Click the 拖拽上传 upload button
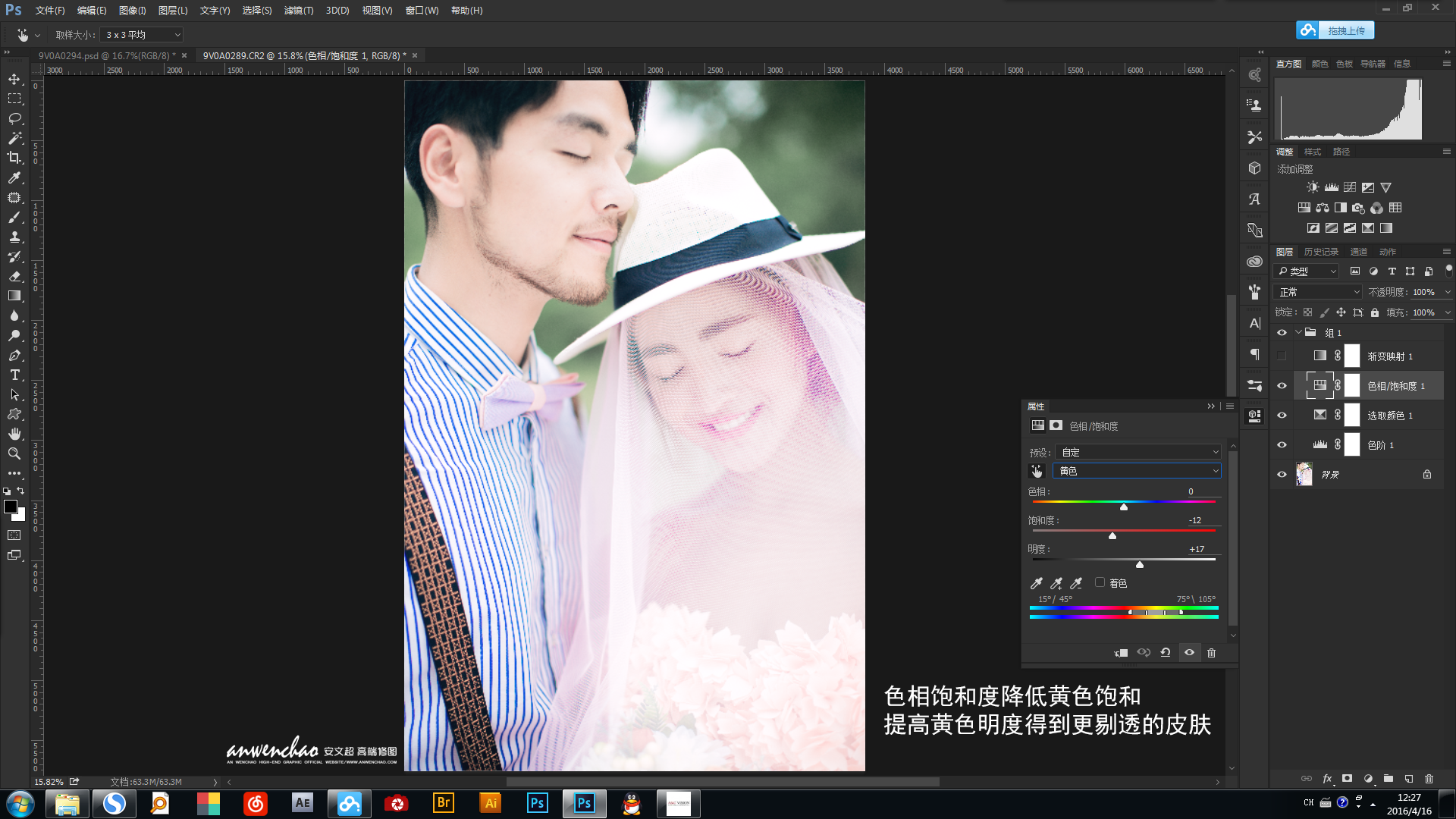The width and height of the screenshot is (1456, 819). coord(1335,30)
